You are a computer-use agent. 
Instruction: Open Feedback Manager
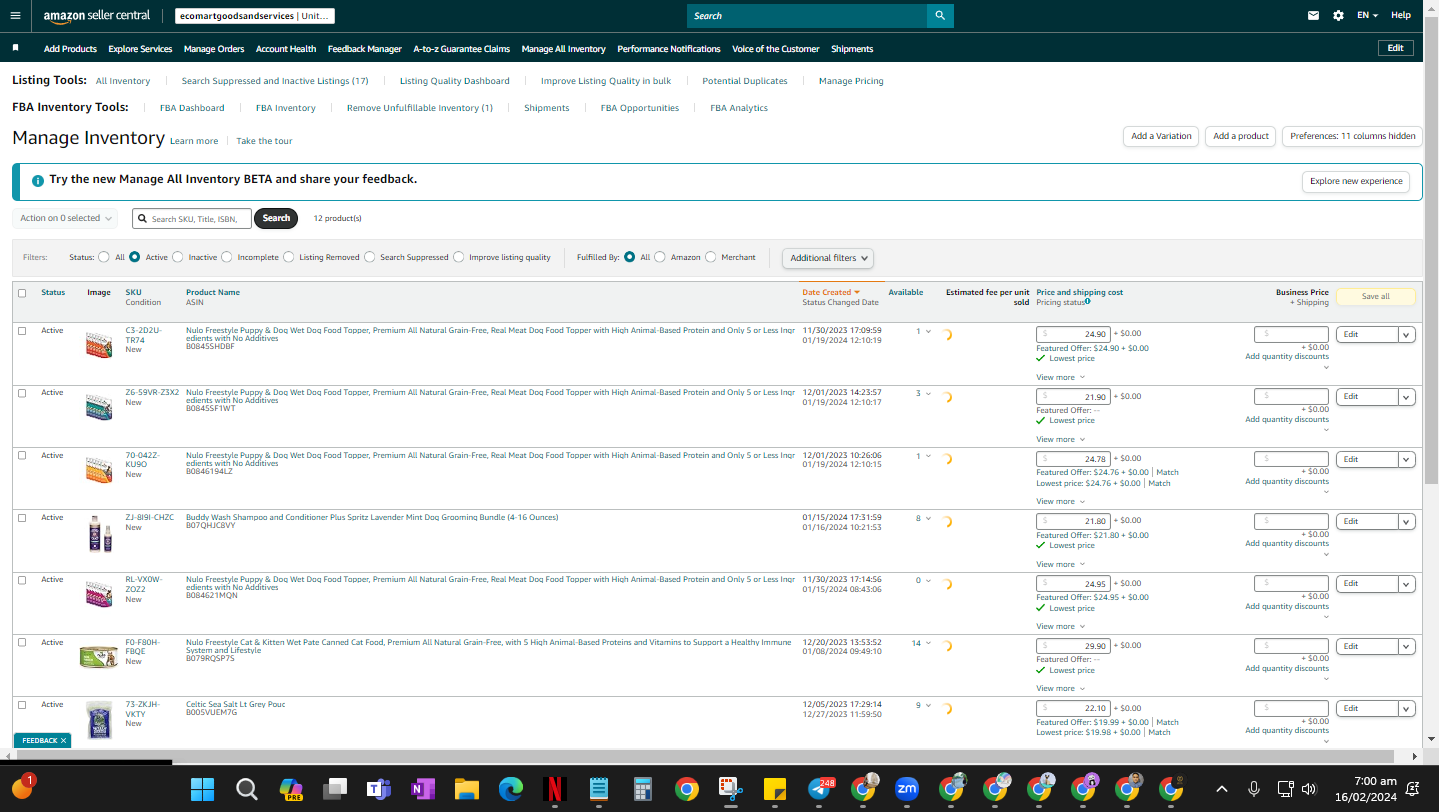[x=365, y=49]
